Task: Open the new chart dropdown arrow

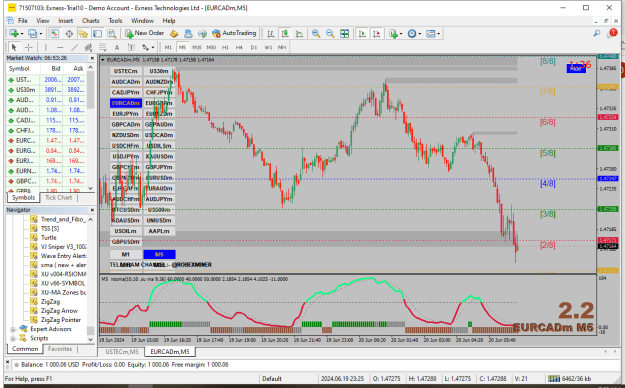Action: 22,33
